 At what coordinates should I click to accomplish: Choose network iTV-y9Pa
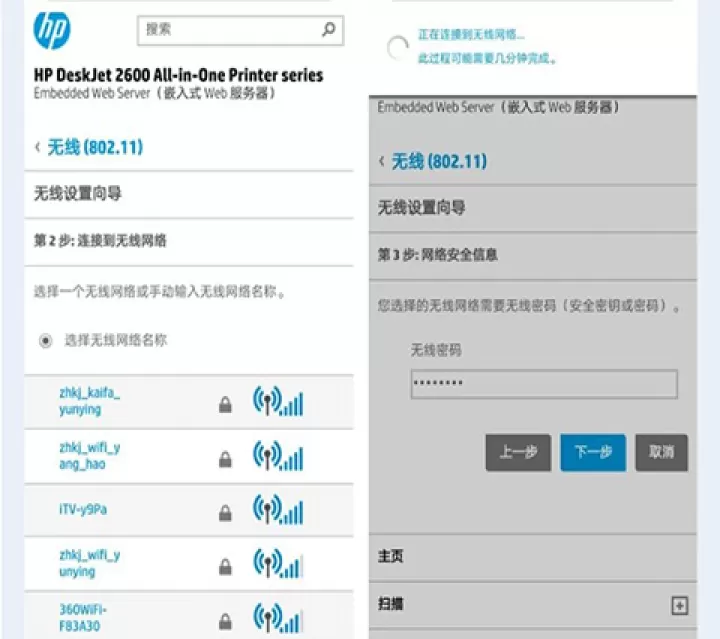click(83, 510)
